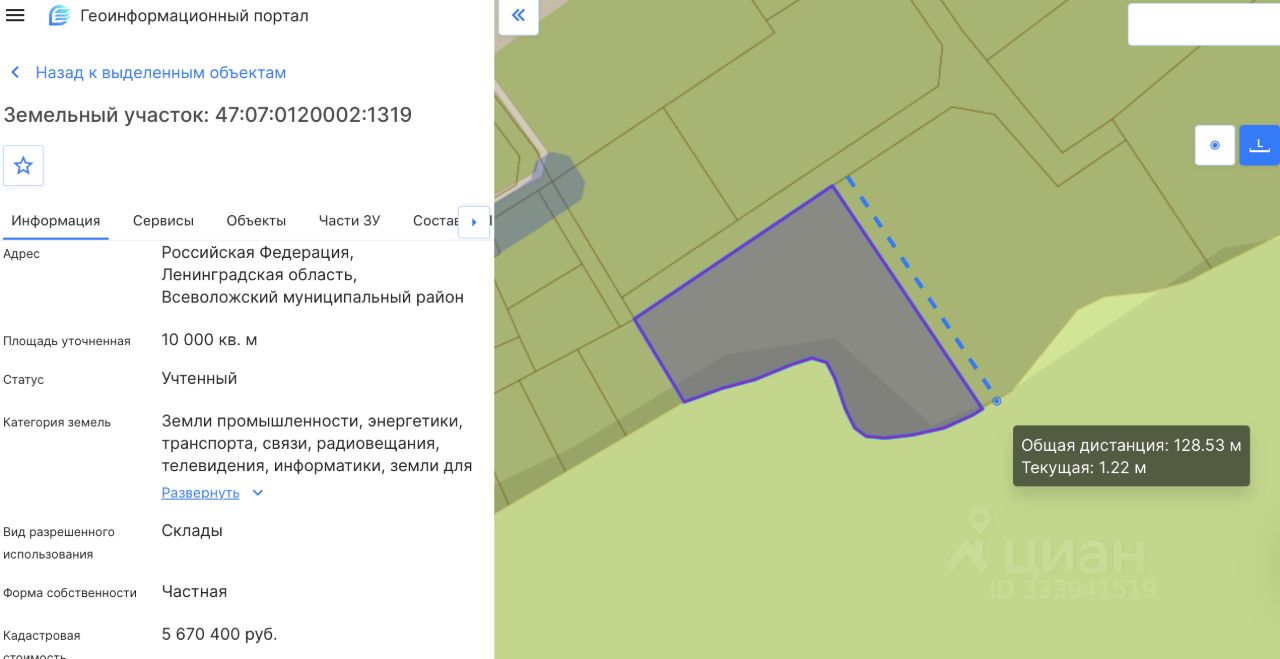The height and width of the screenshot is (659, 1280).
Task: Open the partially hidden Состав tab
Action: click(435, 221)
